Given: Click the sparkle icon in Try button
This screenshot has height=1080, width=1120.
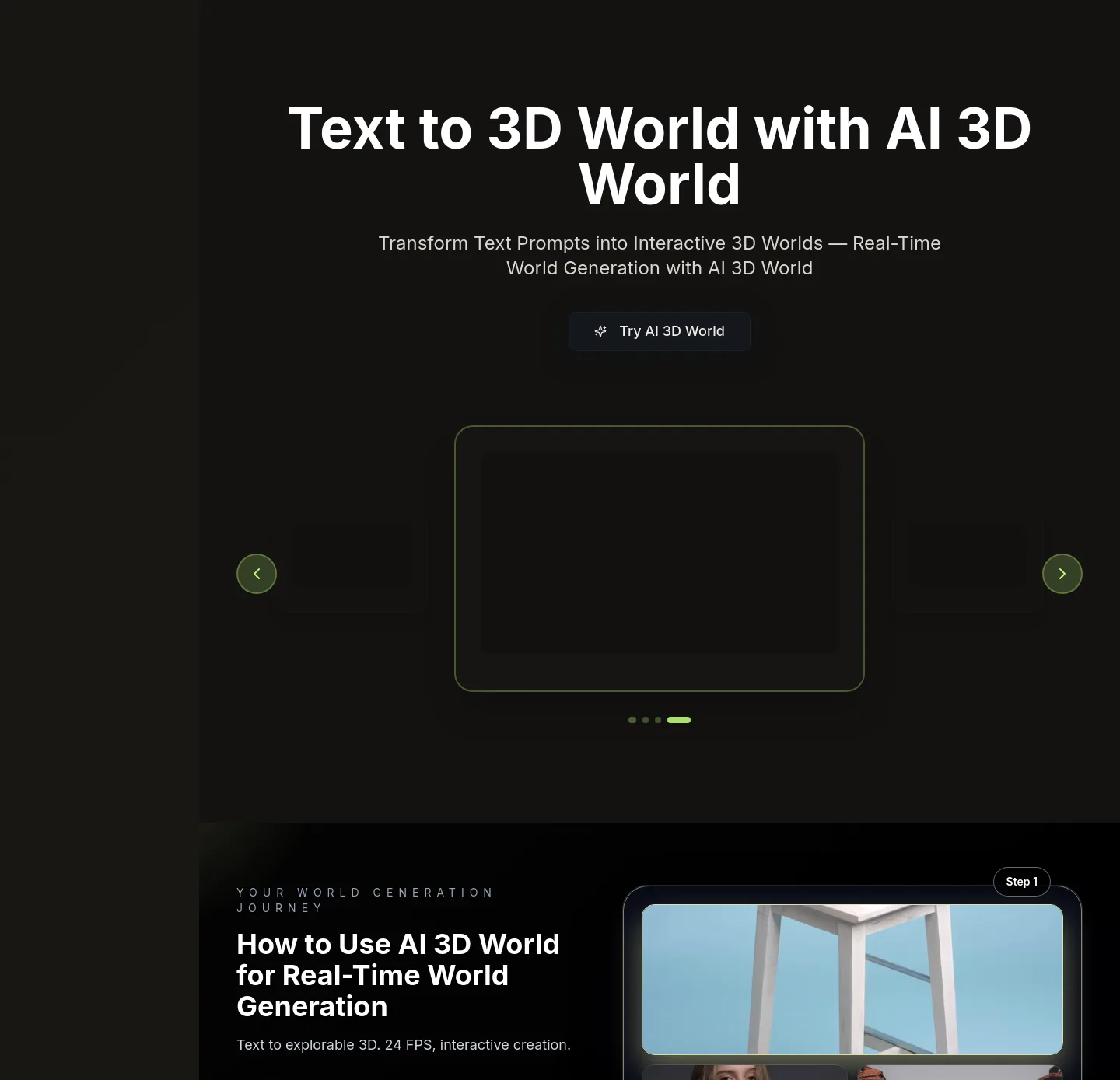Looking at the screenshot, I should pyautogui.click(x=600, y=331).
